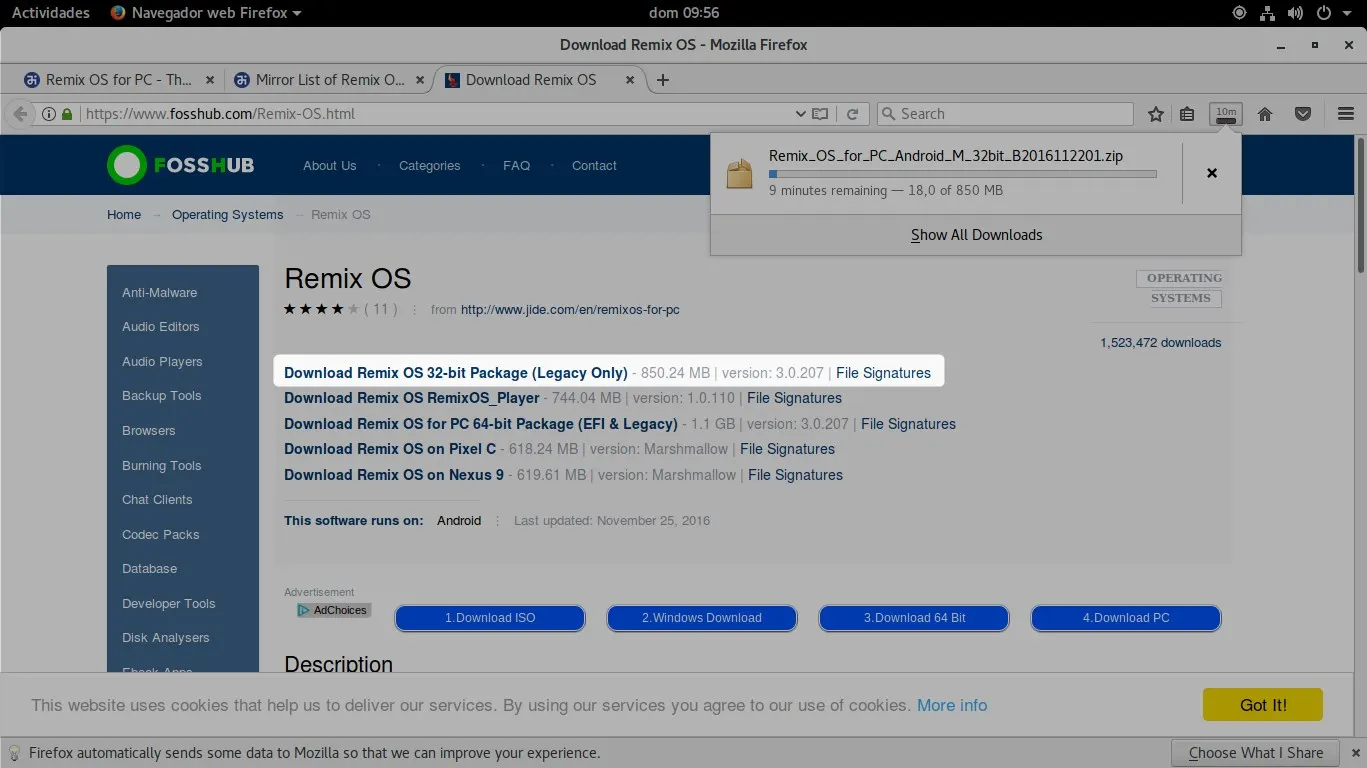Click inside the Search field

click(x=1004, y=113)
